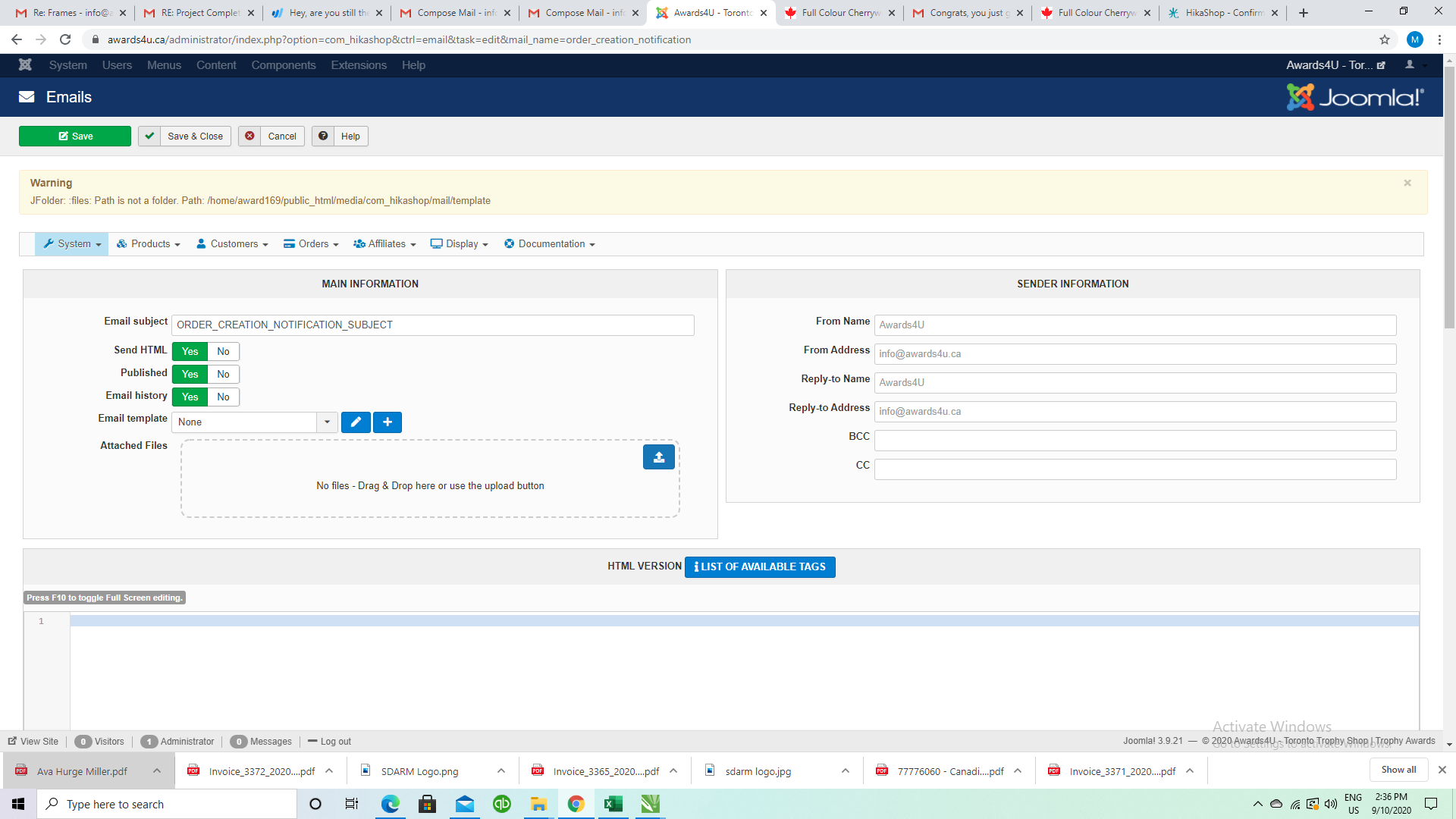The width and height of the screenshot is (1456, 819).
Task: Set Email history to No
Action: (x=223, y=397)
